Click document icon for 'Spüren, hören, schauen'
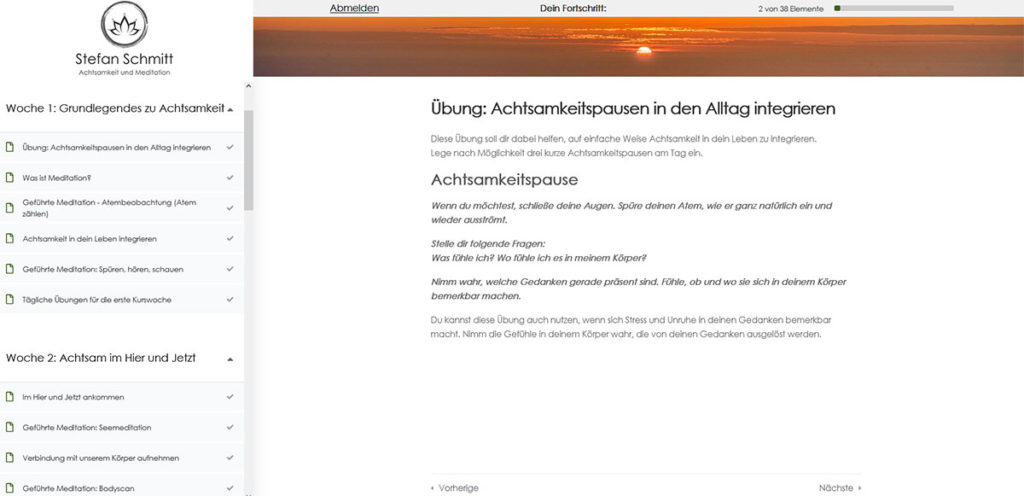This screenshot has width=1024, height=496. point(9,269)
